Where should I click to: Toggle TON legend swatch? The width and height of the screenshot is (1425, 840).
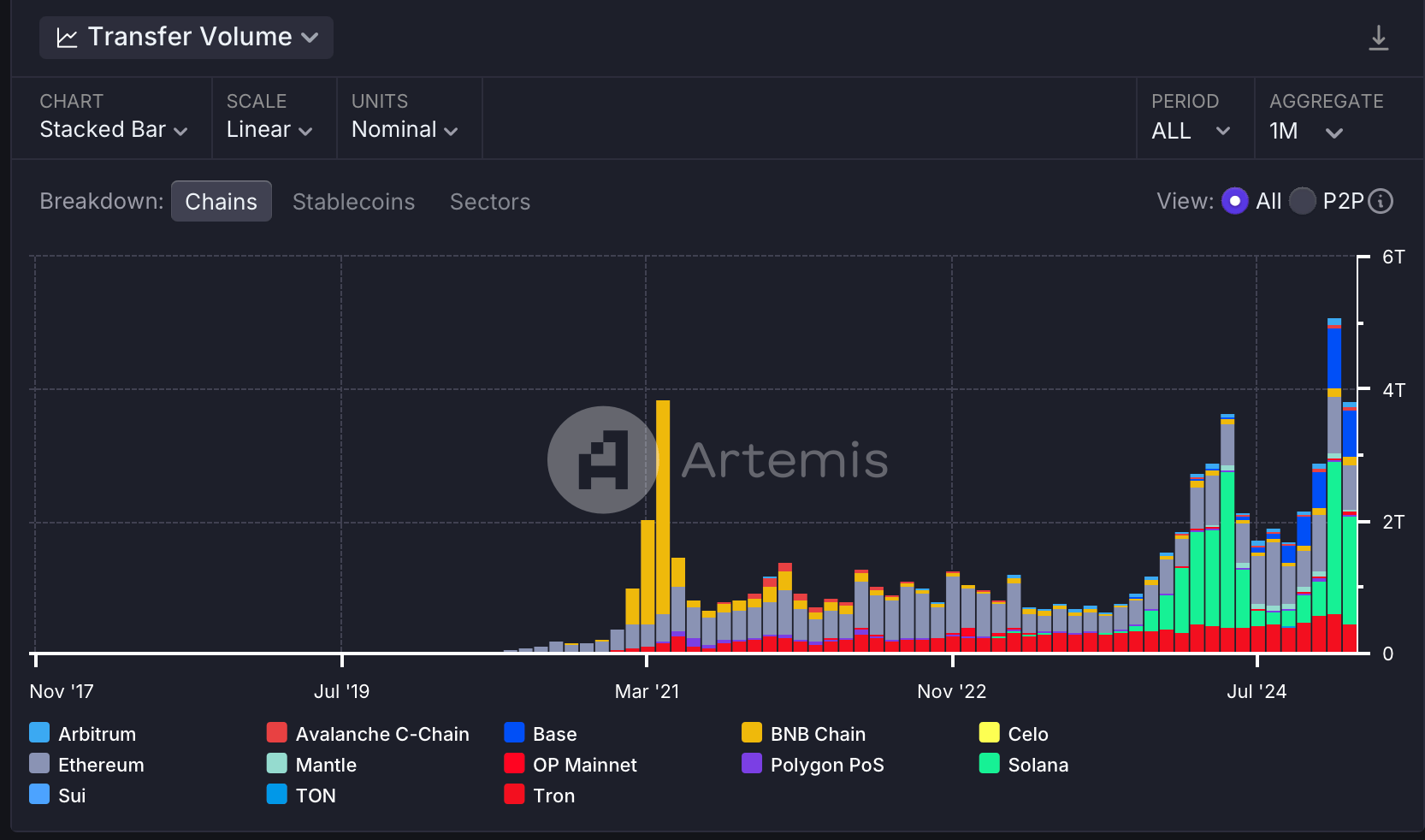pyautogui.click(x=276, y=794)
